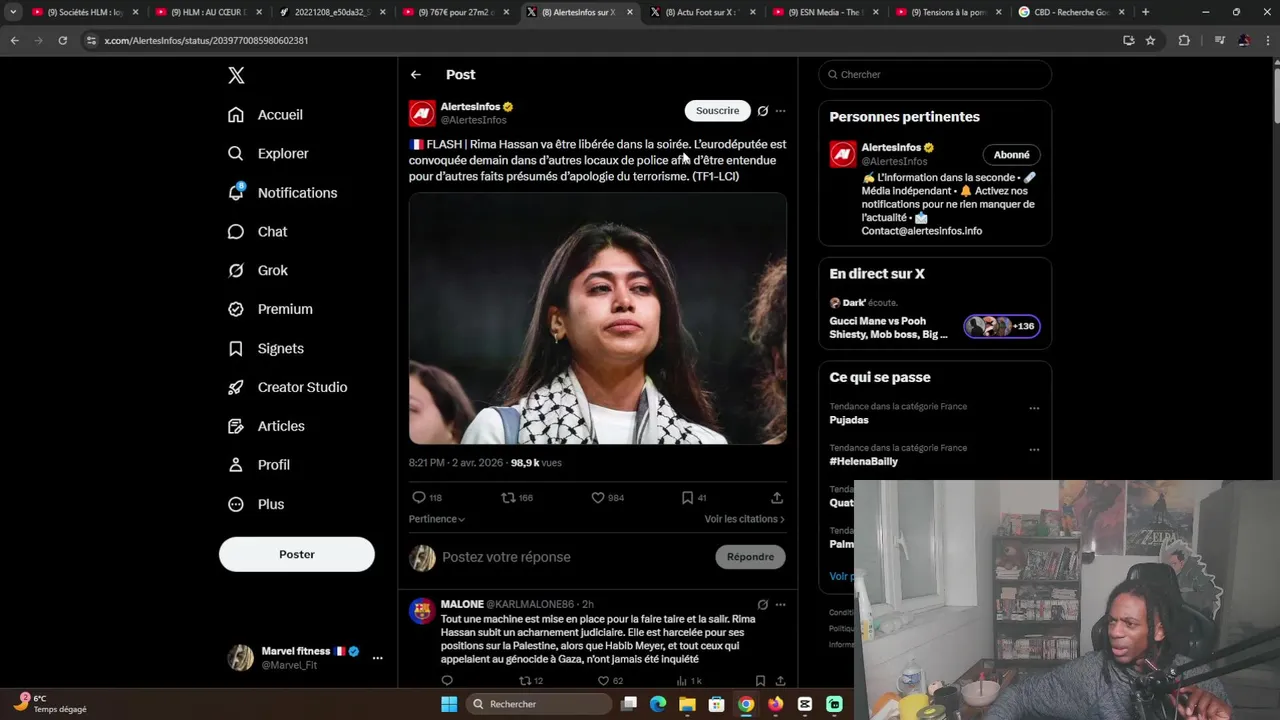Click the taskbar Rechercher search box
The width and height of the screenshot is (1280, 720).
pos(540,704)
